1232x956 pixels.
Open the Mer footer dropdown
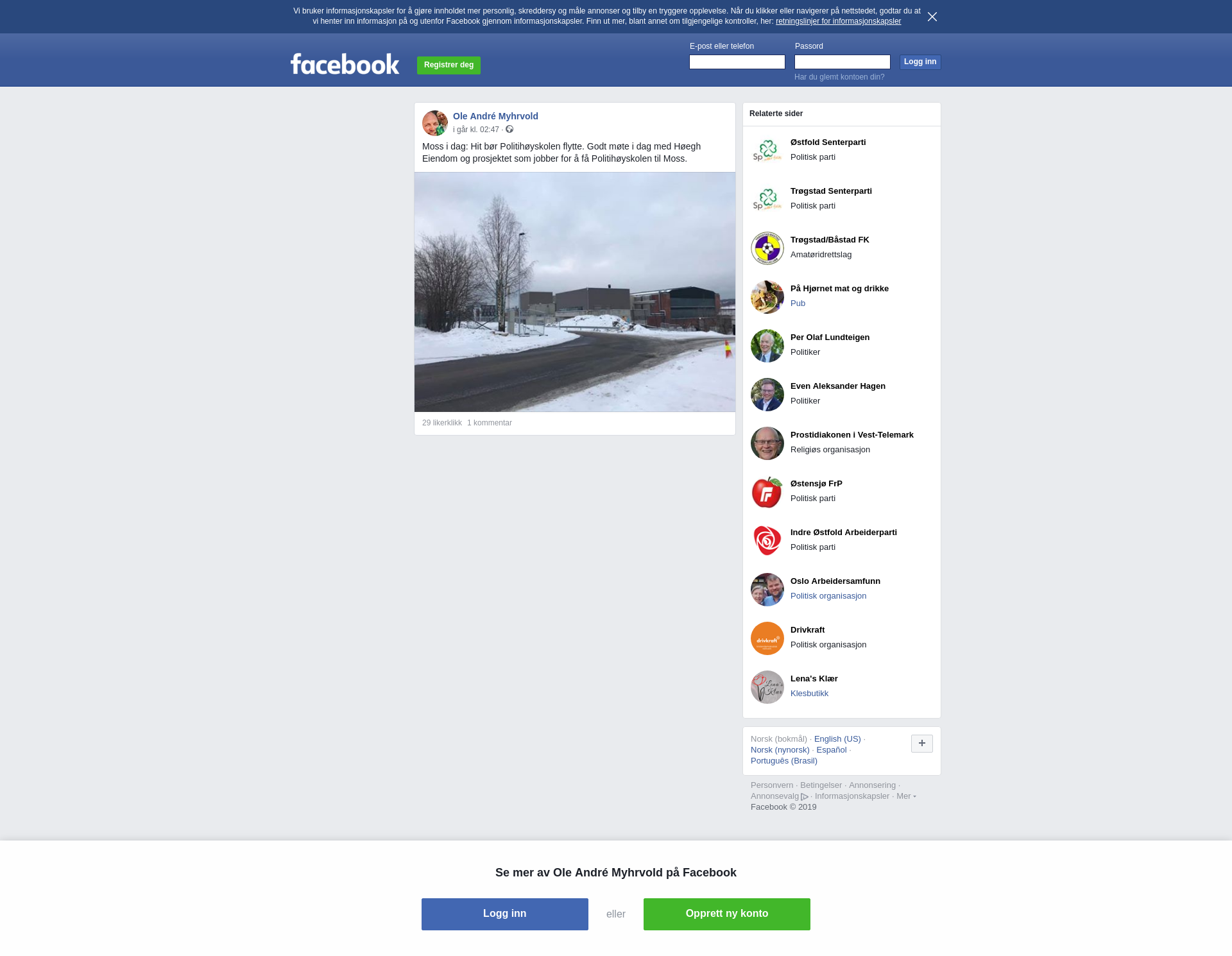905,796
